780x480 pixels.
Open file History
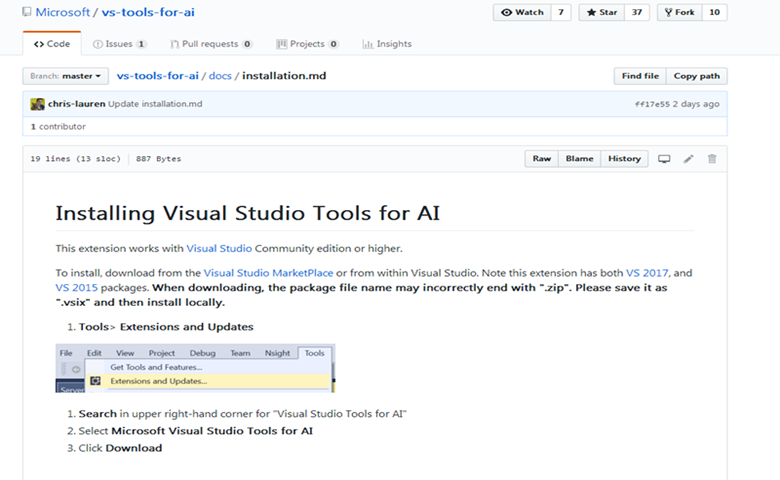pyautogui.click(x=624, y=159)
